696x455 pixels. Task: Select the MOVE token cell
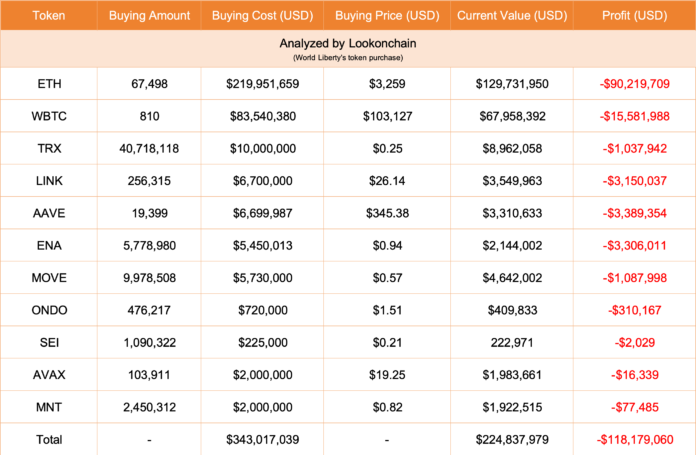pos(49,278)
